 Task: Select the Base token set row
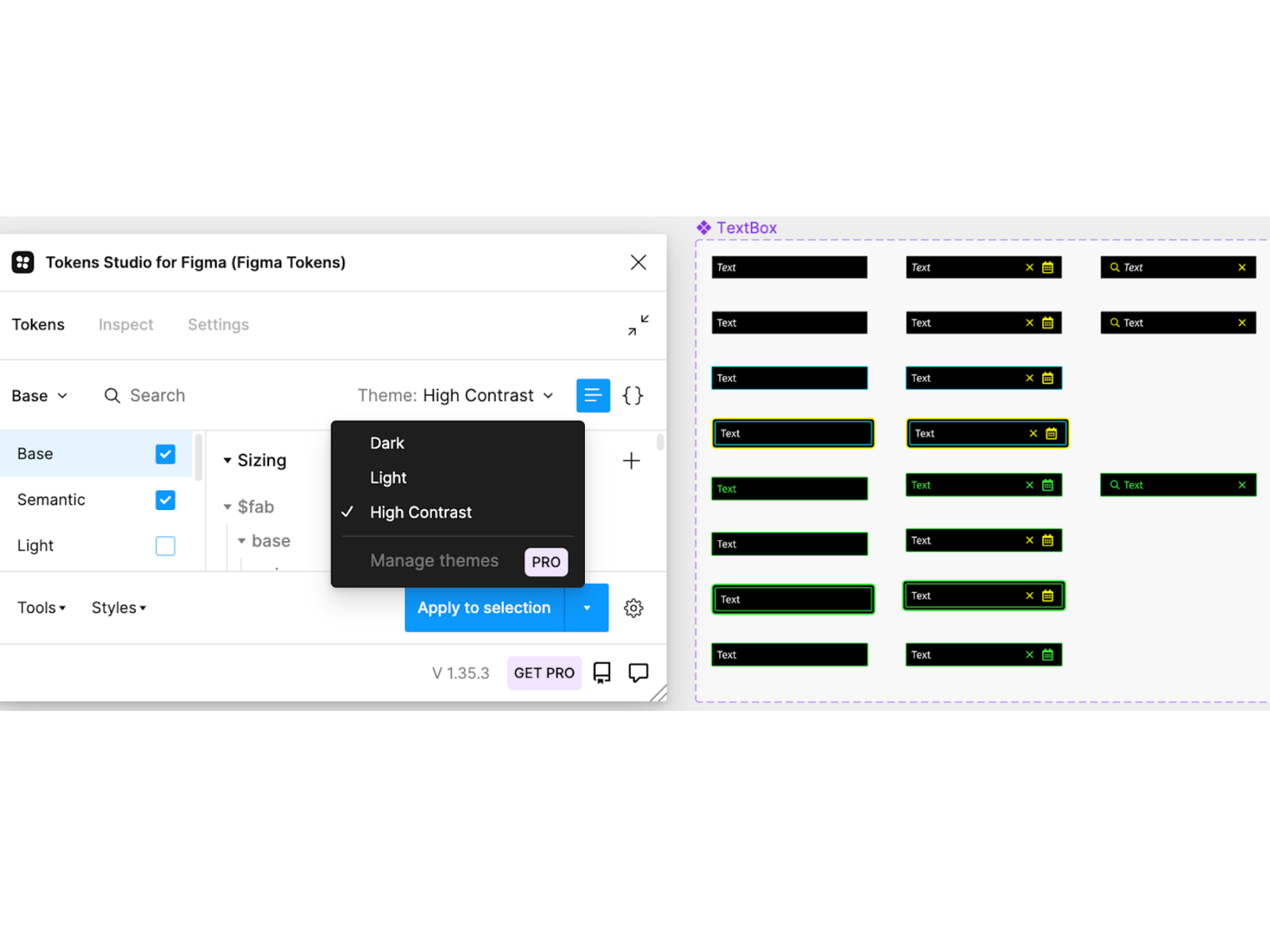(x=96, y=454)
